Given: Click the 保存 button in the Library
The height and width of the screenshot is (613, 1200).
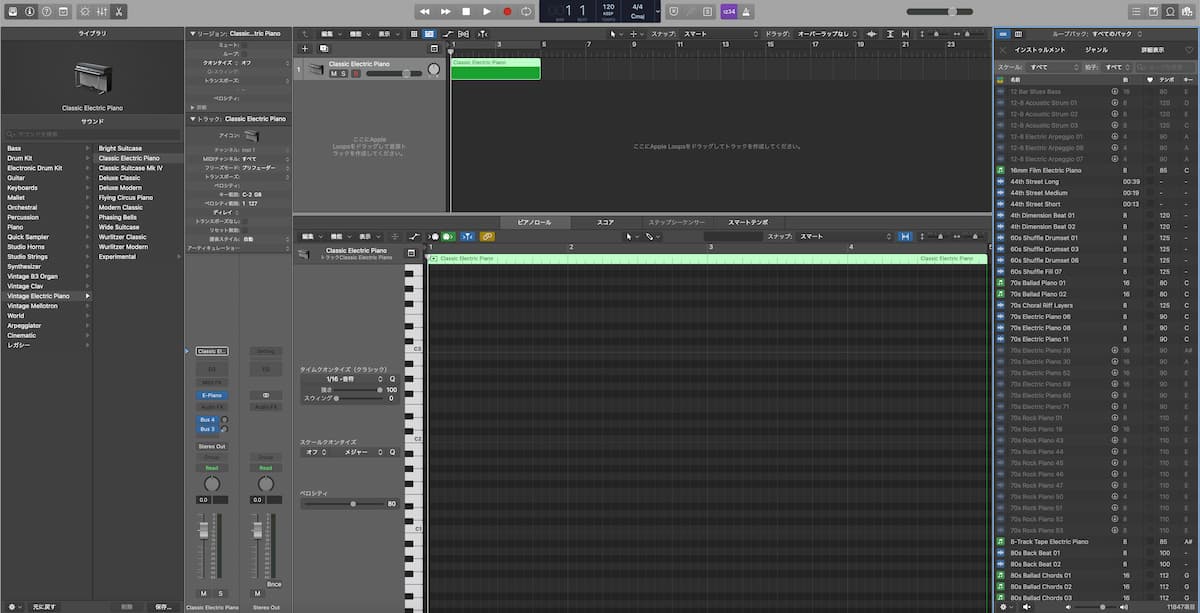Looking at the screenshot, I should click(x=164, y=606).
